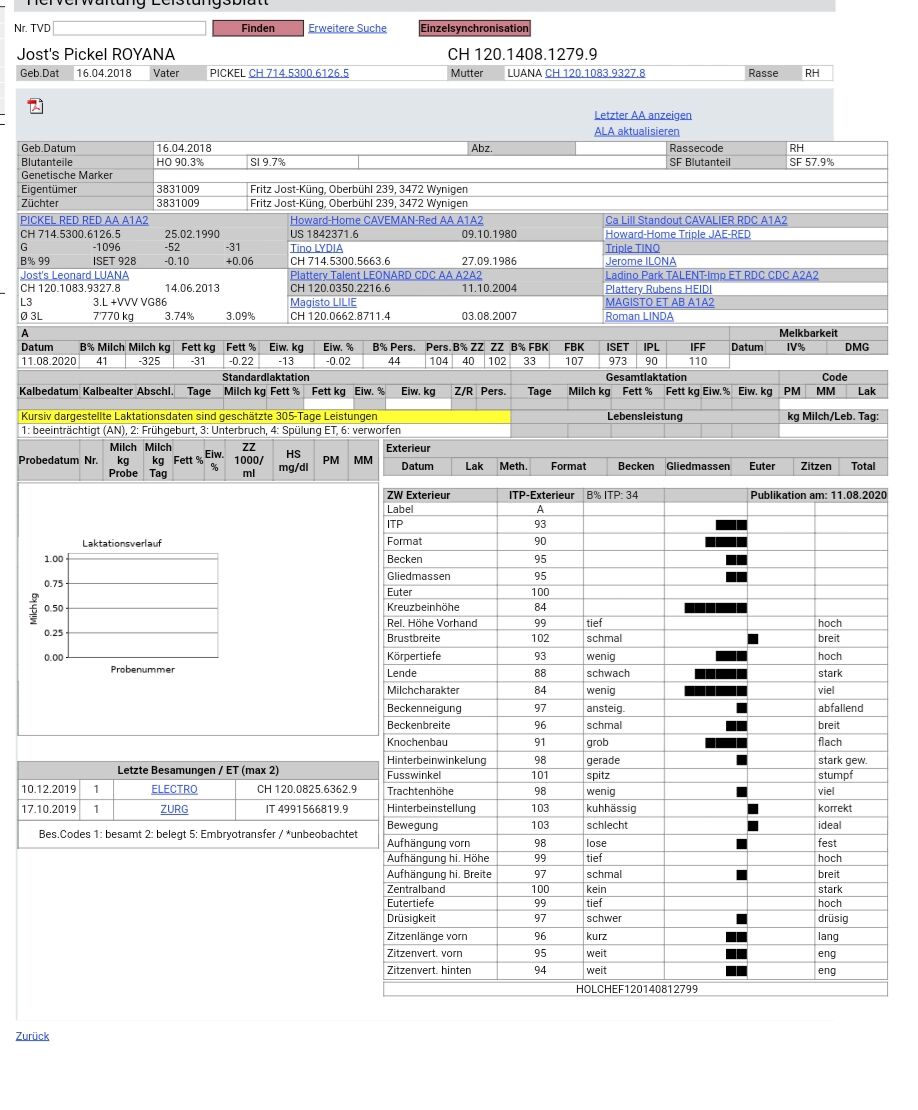Screen dimensions: 918x1110
Task: Open PICKEL RED RED AA A1A2 pedigree link
Action: coord(84,220)
